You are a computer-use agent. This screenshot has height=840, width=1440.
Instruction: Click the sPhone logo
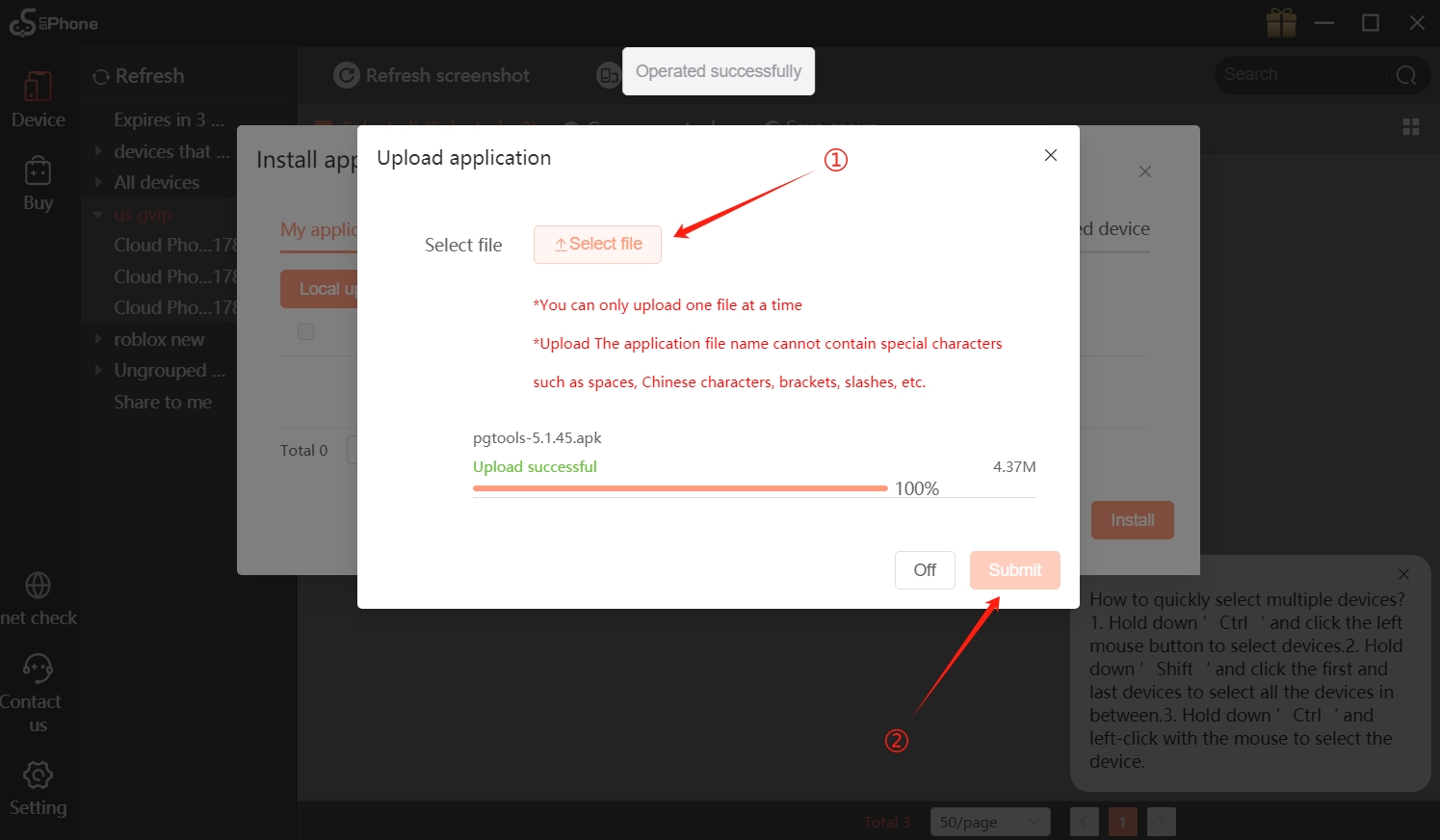pos(53,22)
